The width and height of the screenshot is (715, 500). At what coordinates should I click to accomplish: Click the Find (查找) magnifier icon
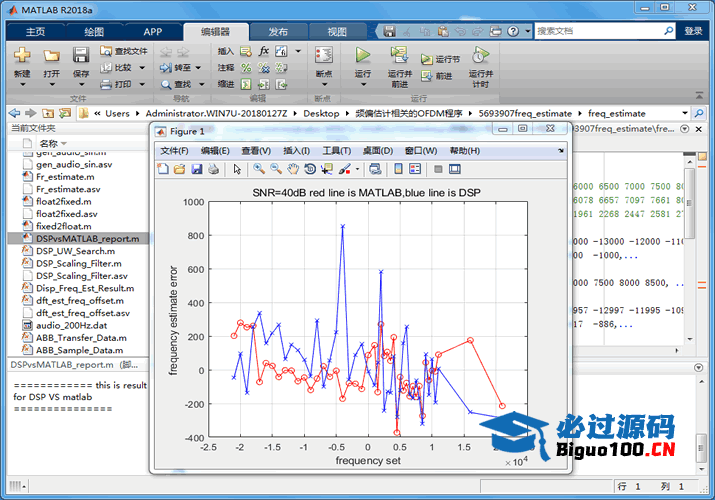coord(166,84)
